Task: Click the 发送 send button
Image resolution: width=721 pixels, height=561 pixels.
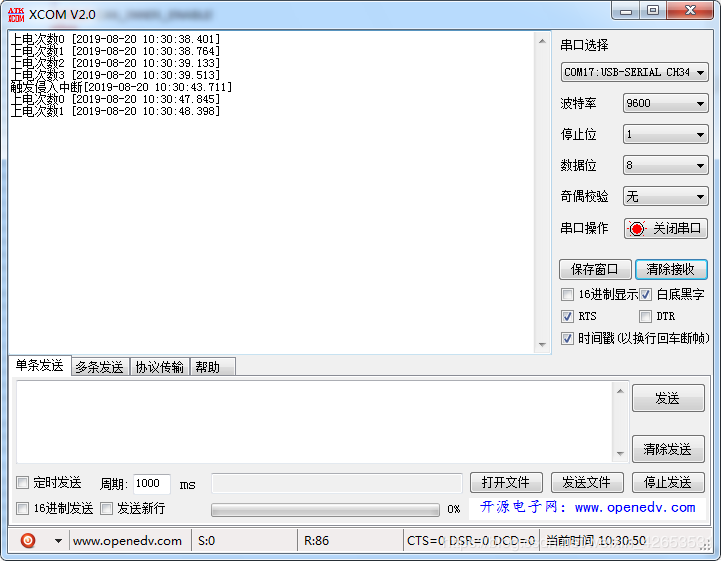Action: point(668,398)
